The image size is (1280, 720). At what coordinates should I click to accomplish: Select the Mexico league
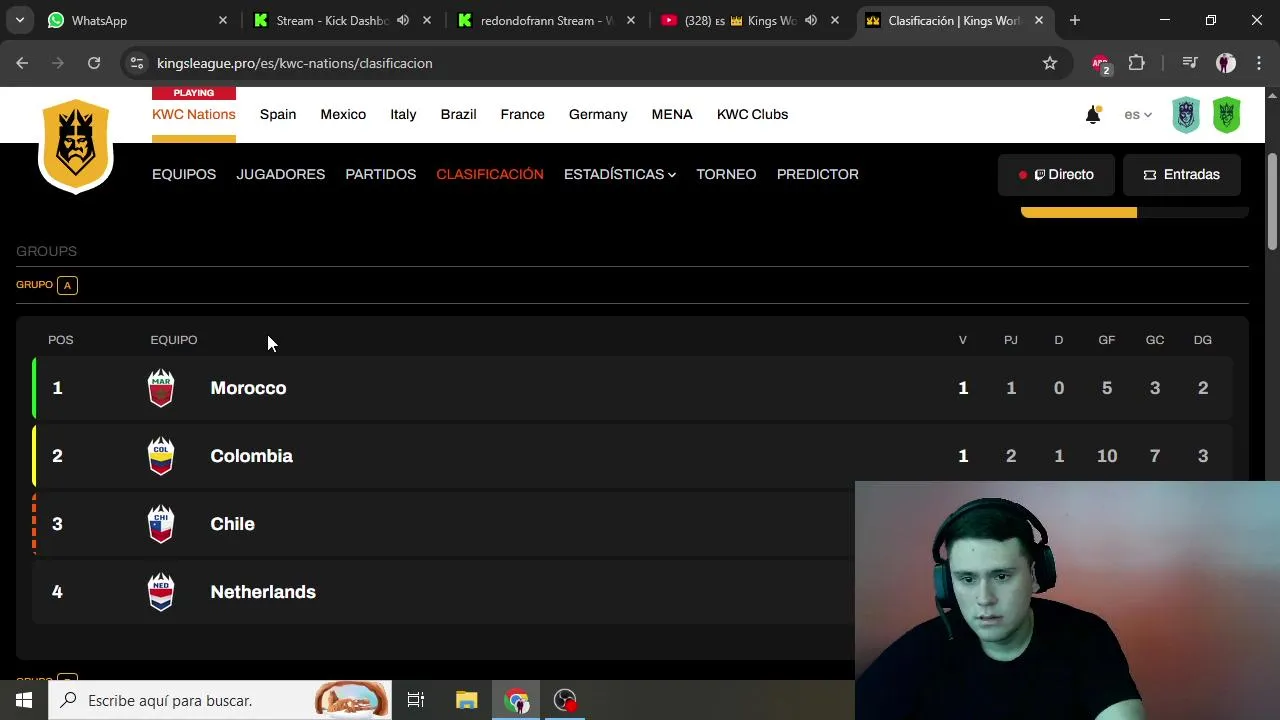click(x=343, y=114)
